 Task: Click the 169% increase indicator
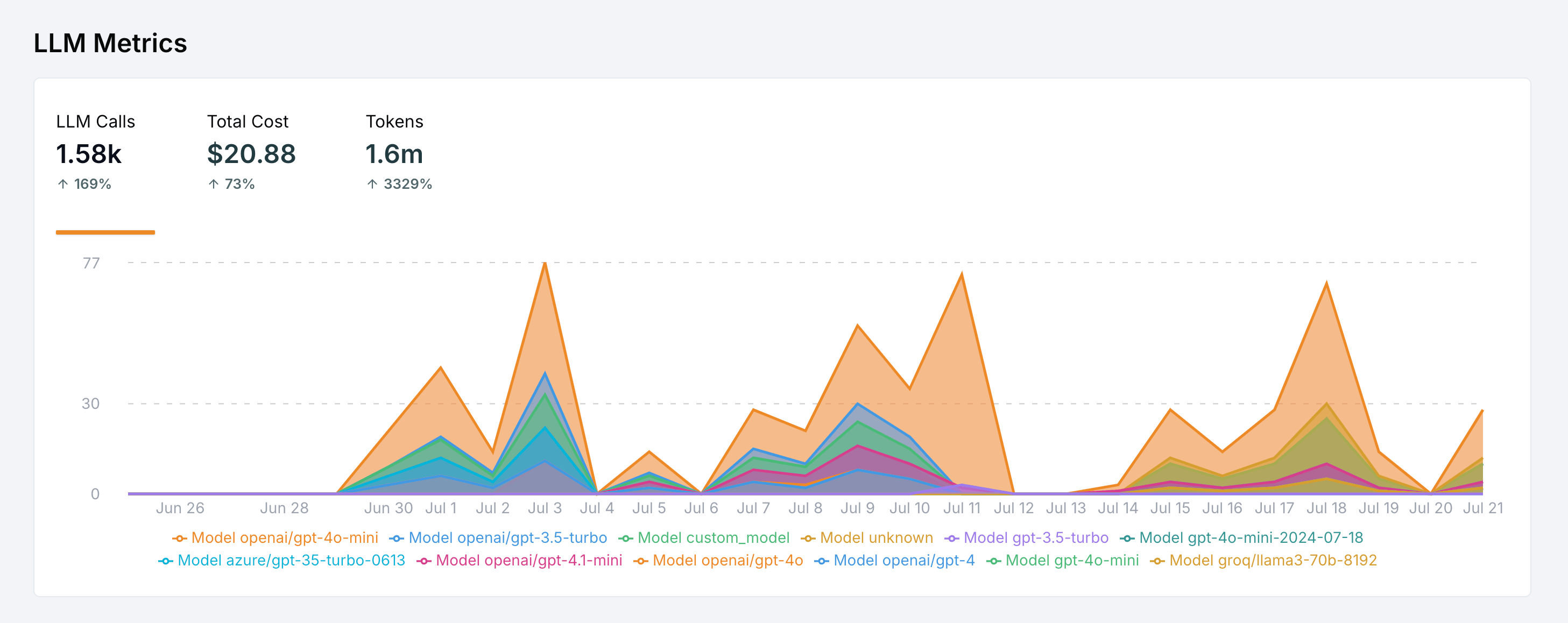pyautogui.click(x=84, y=184)
